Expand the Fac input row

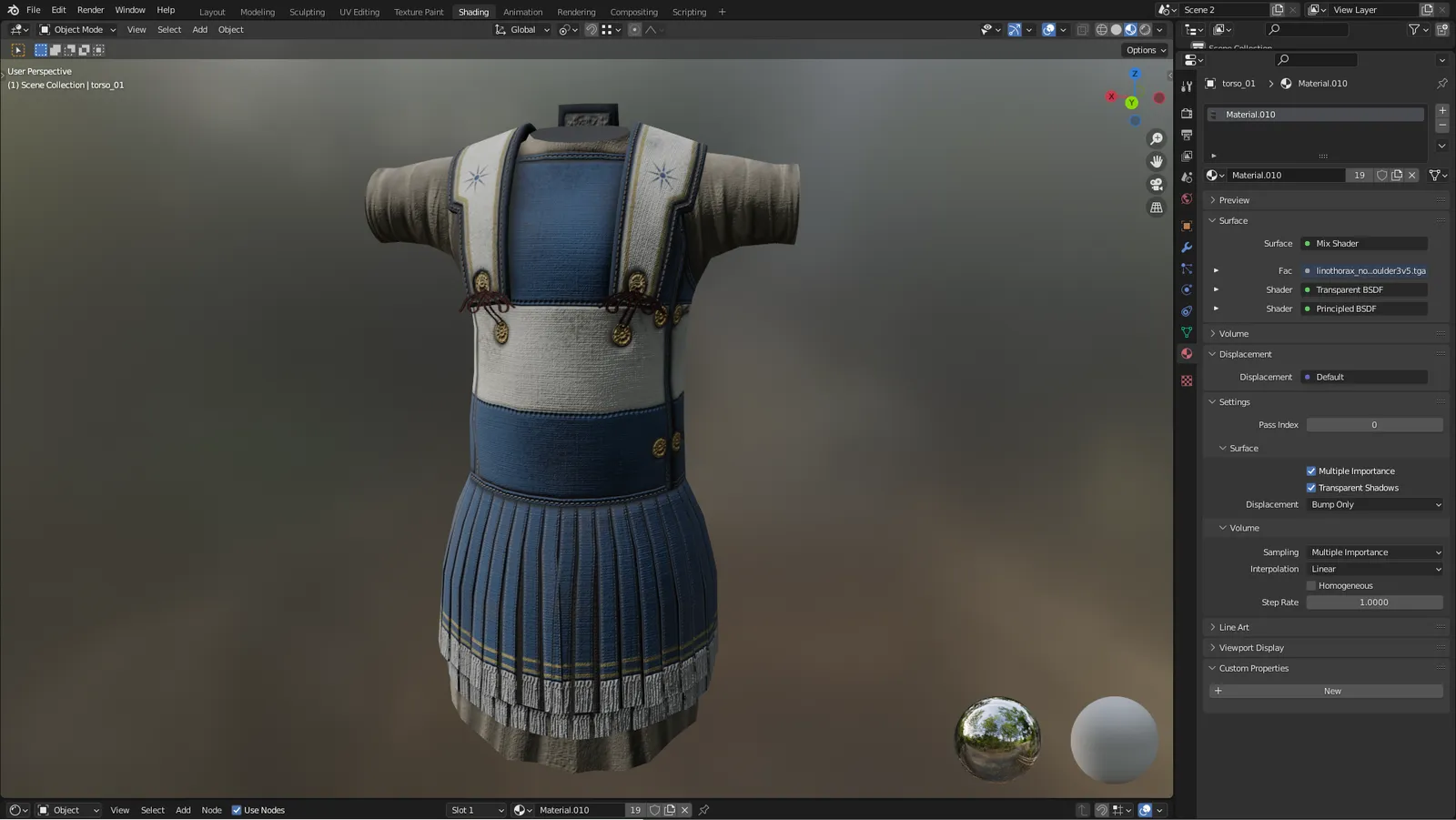(x=1216, y=270)
